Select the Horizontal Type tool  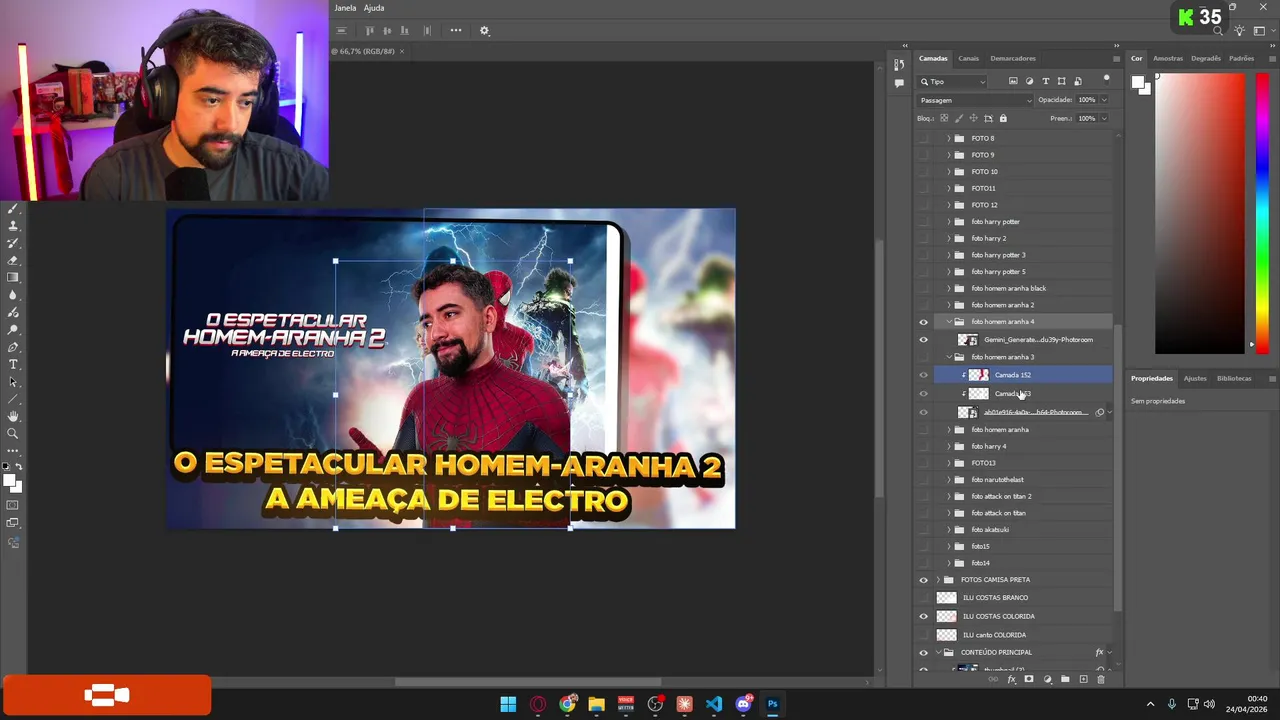point(13,364)
